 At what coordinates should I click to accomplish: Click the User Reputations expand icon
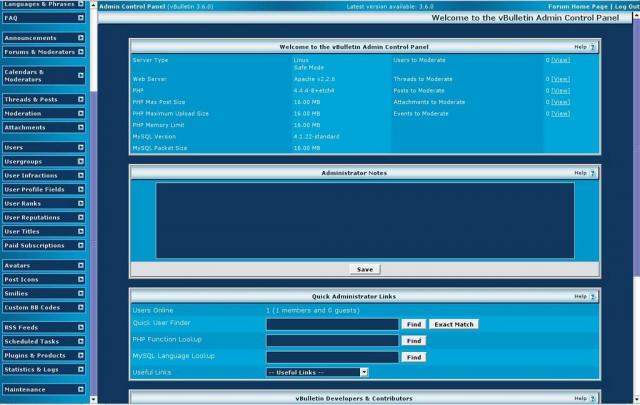coord(80,217)
